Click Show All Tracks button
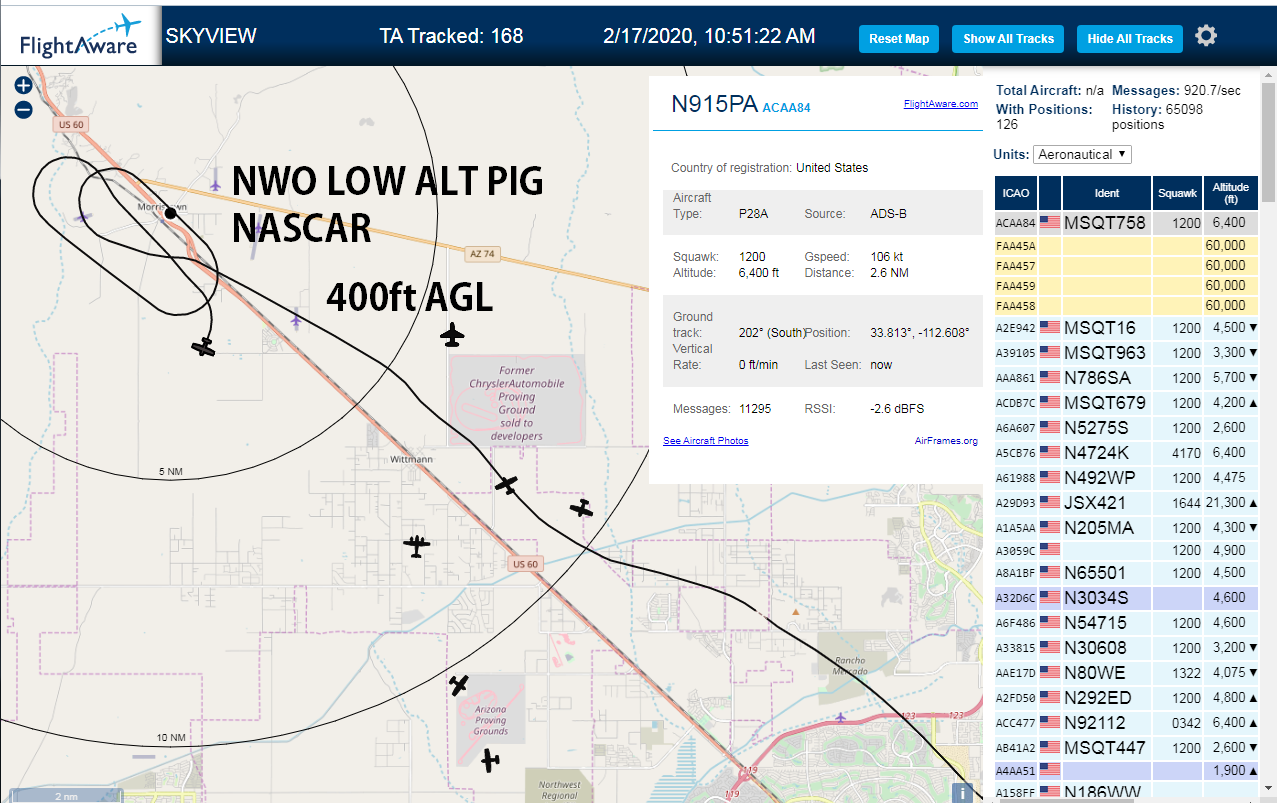This screenshot has height=803, width=1277. coord(1008,39)
